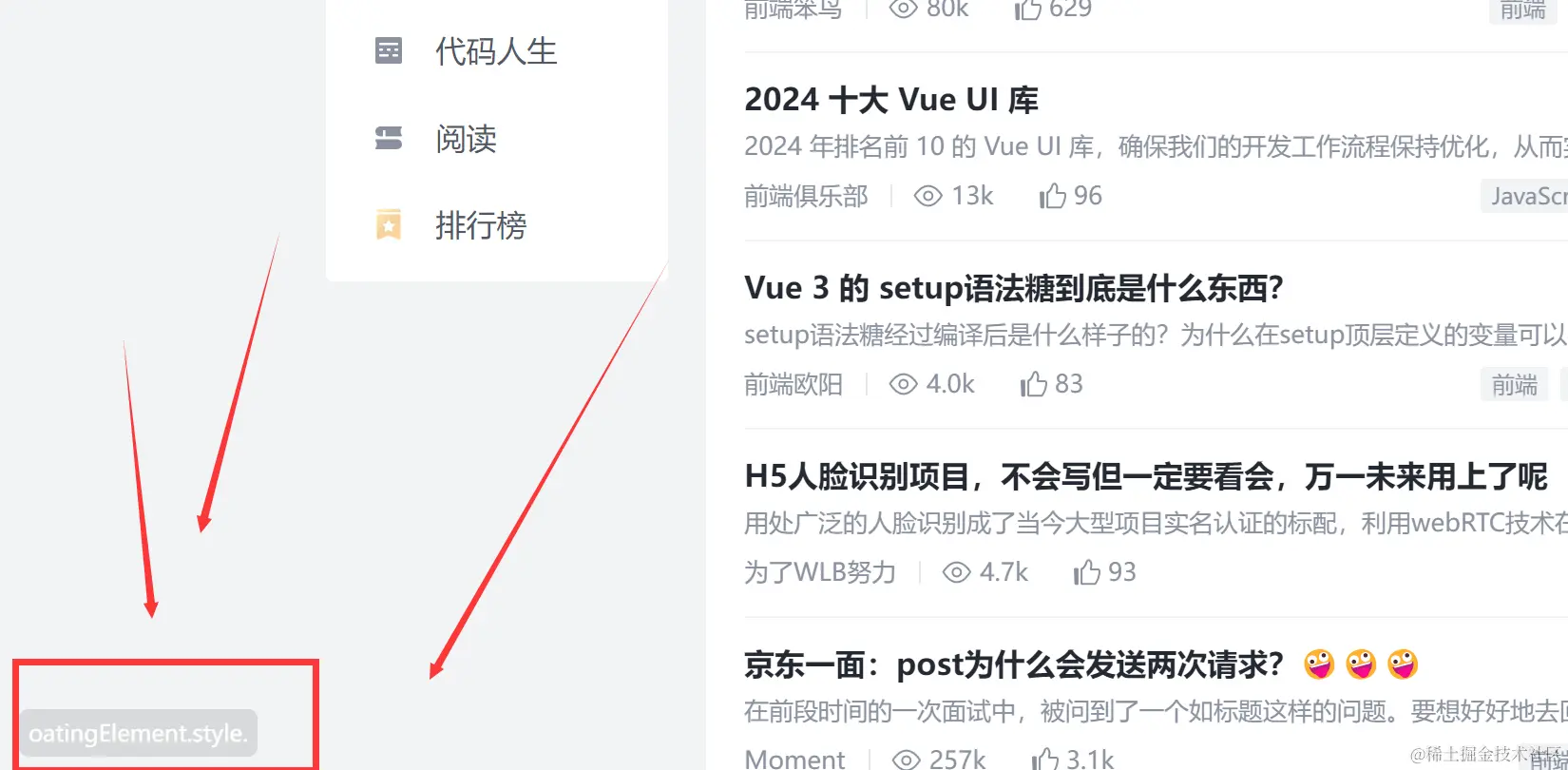The image size is (1568, 770).
Task: Click the 代码人生 sidebar icon
Action: tap(389, 50)
